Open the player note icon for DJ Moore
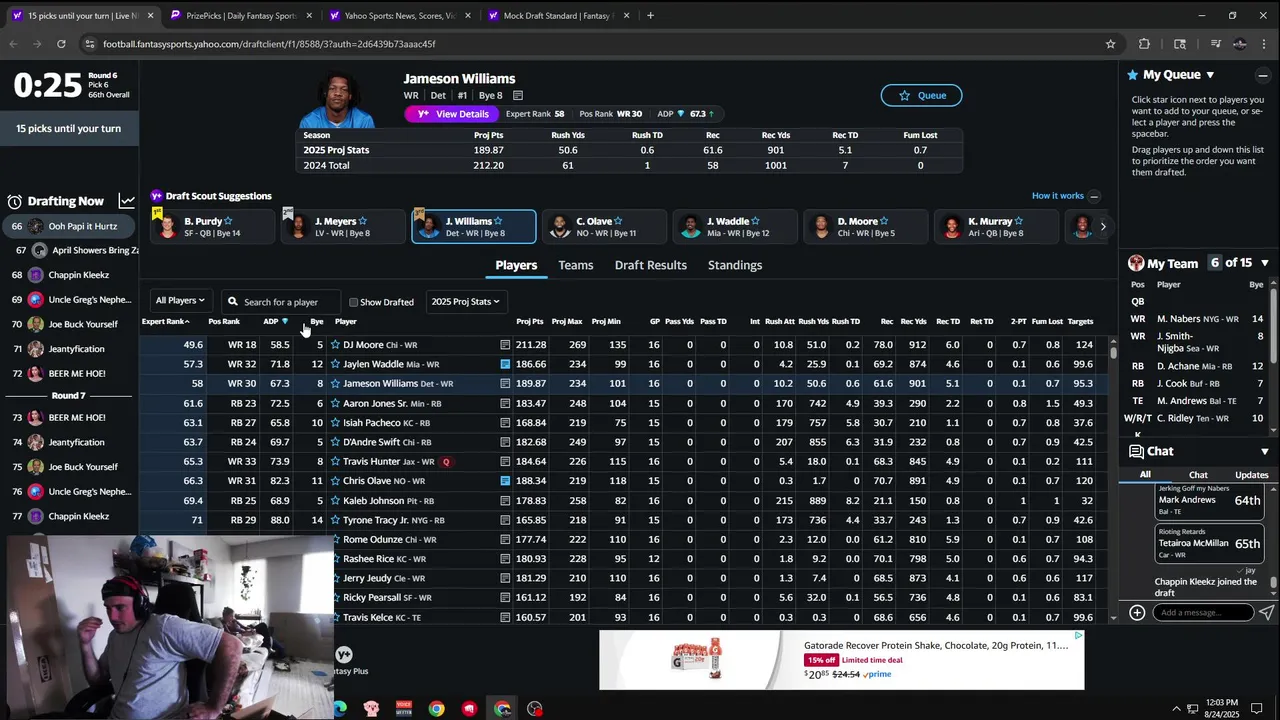 click(x=505, y=345)
